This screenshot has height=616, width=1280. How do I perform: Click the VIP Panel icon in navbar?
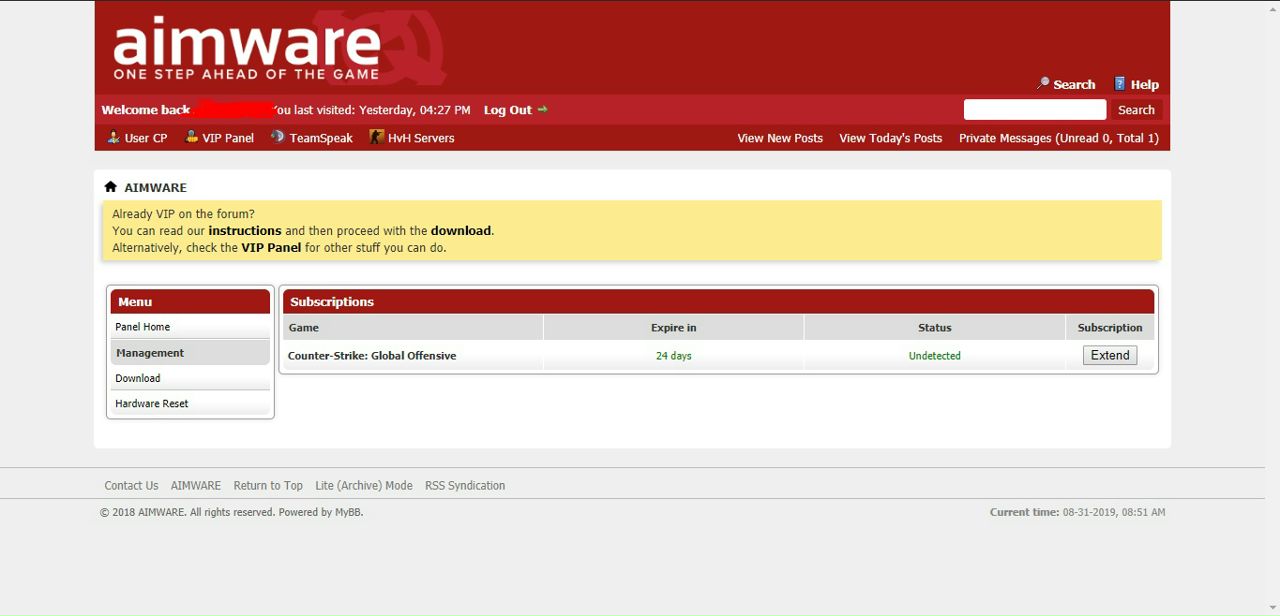[x=192, y=137]
